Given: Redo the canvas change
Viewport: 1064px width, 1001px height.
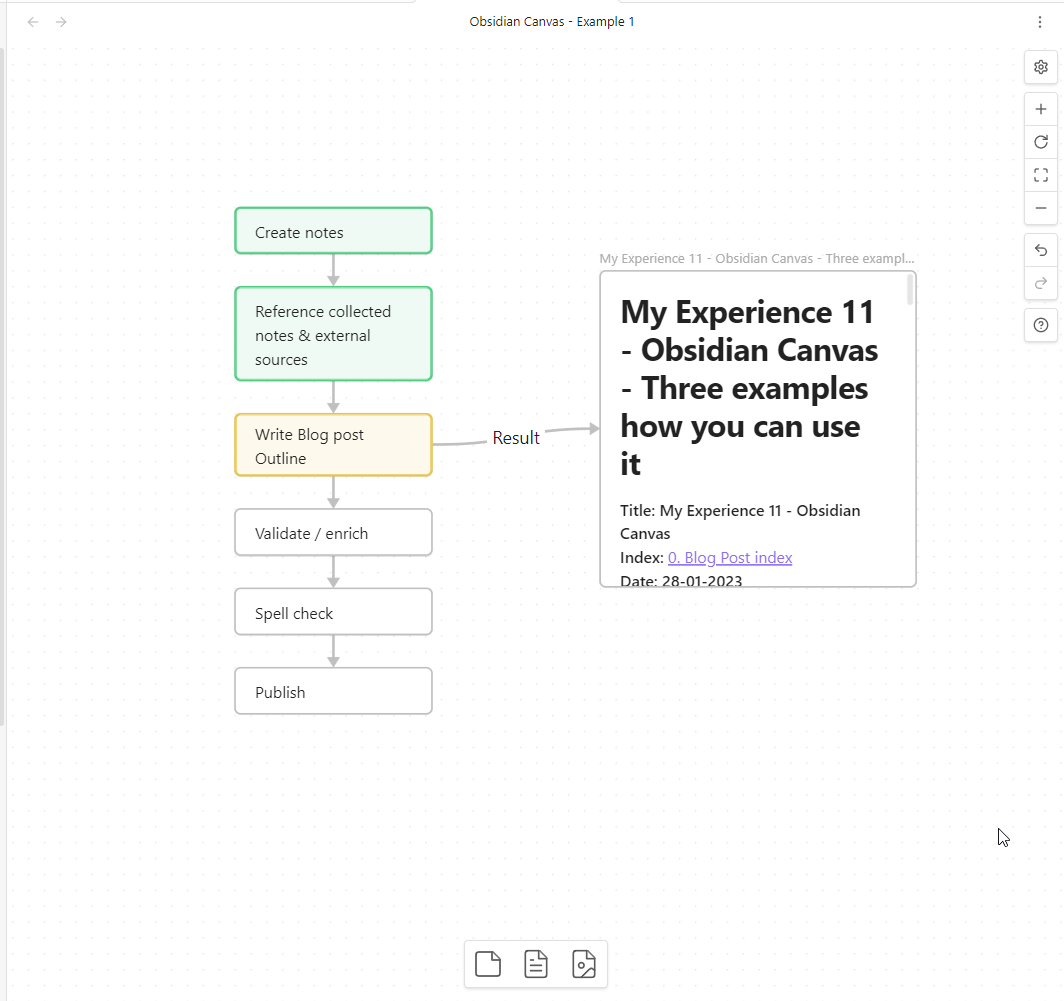Looking at the screenshot, I should tap(1040, 283).
